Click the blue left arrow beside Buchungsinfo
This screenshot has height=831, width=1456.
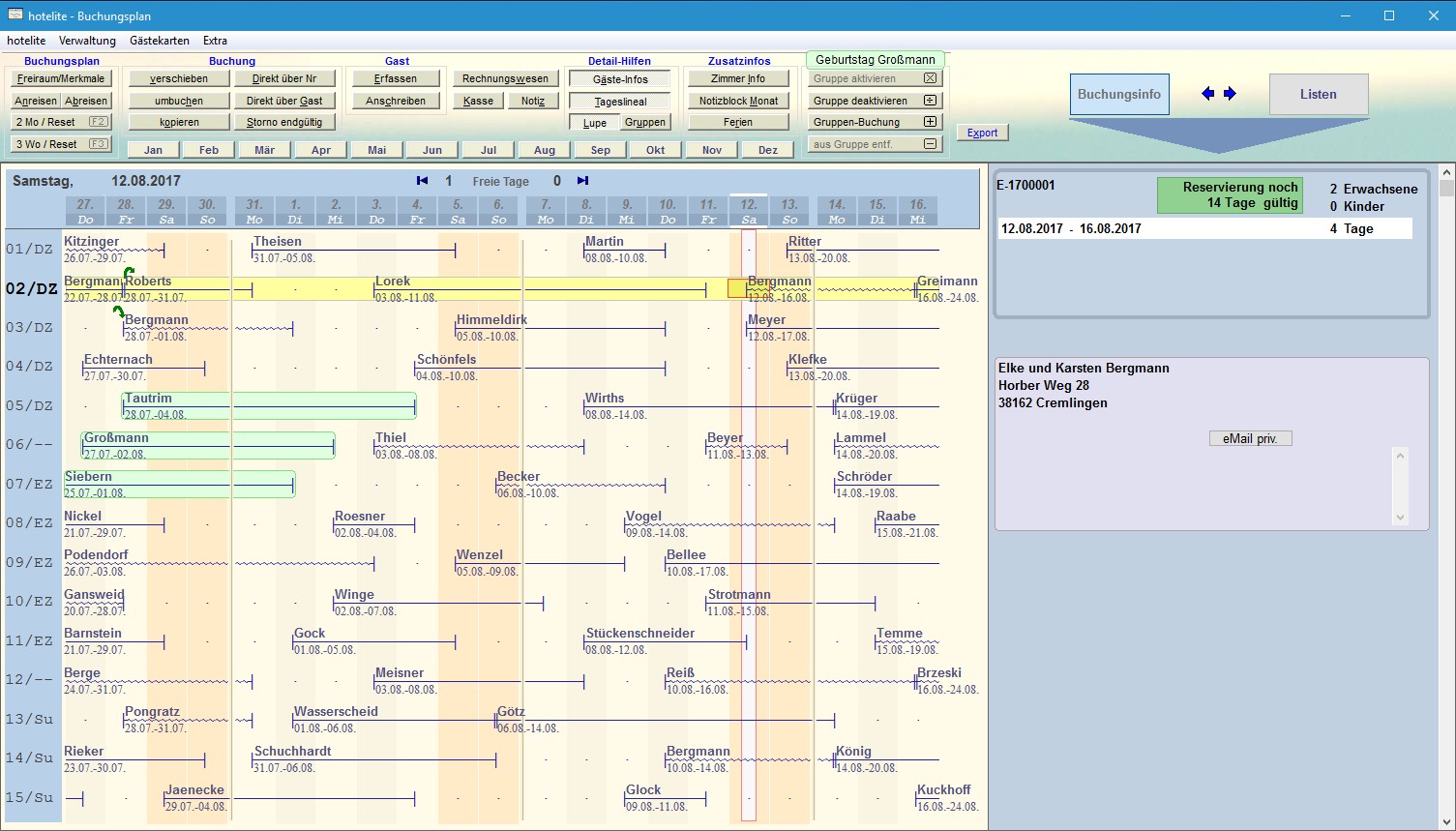pyautogui.click(x=1207, y=94)
